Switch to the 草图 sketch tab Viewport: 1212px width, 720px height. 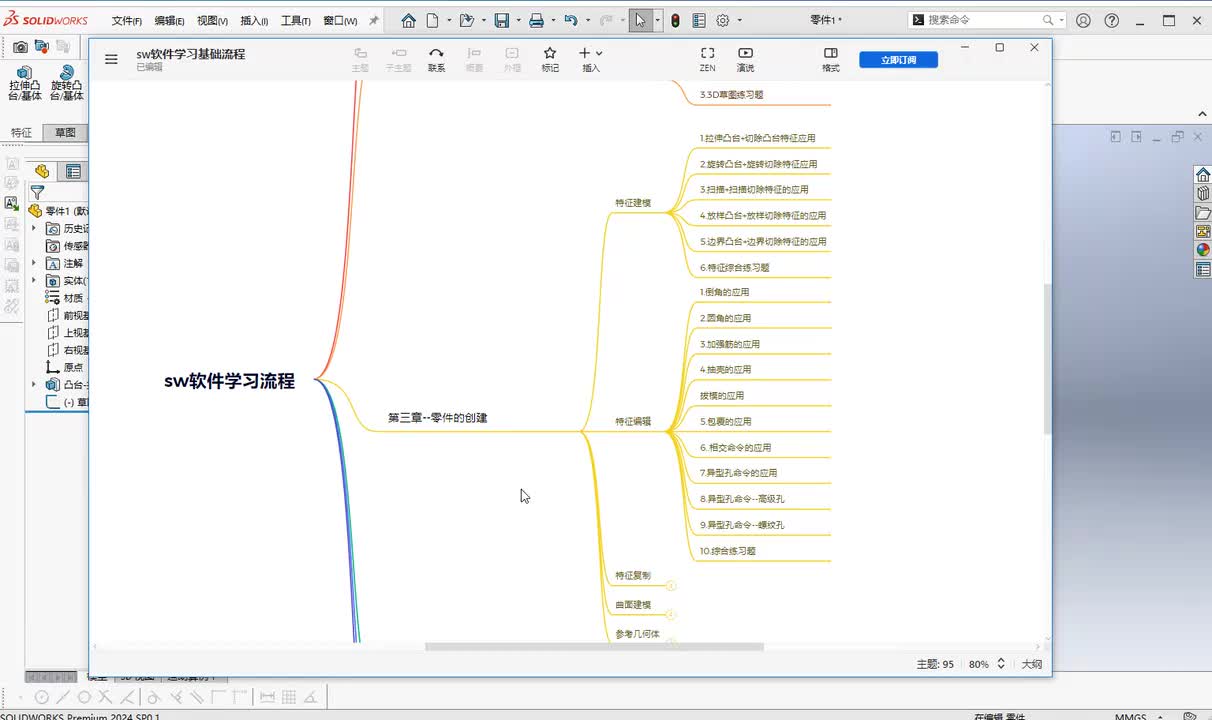(x=65, y=132)
